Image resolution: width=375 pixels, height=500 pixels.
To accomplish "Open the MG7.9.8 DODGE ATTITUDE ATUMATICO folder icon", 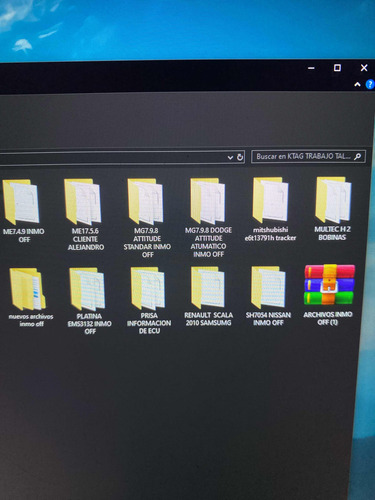I will click(x=208, y=201).
